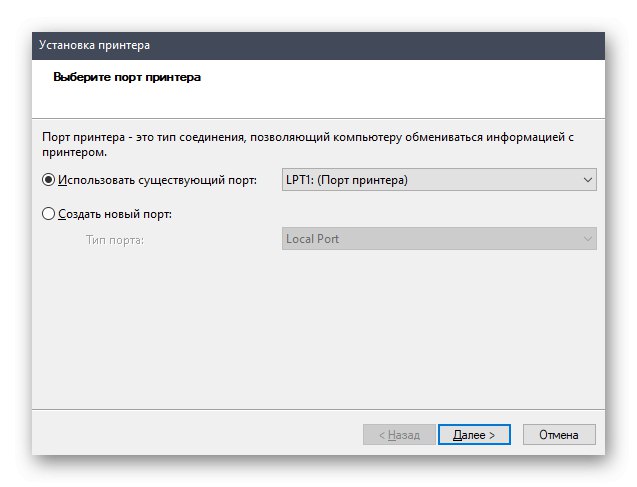Screen dimensions: 637x487
Task: Select the "Использовать существующий порт" radio button
Action: pos(49,181)
